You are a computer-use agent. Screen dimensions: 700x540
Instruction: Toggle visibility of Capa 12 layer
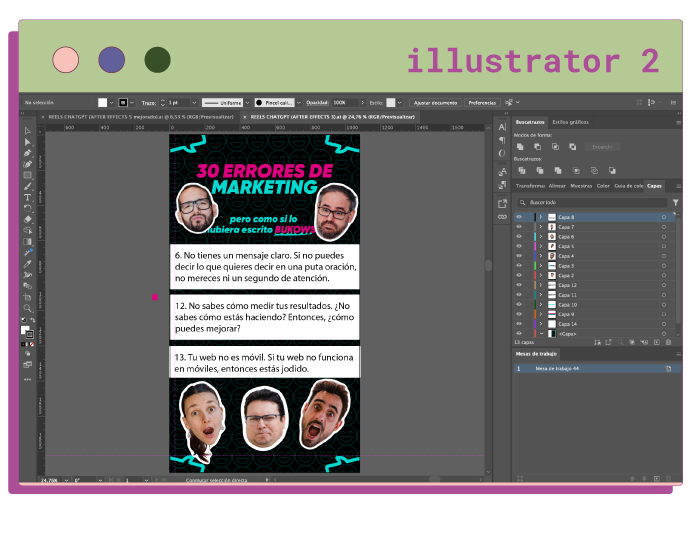point(519,285)
